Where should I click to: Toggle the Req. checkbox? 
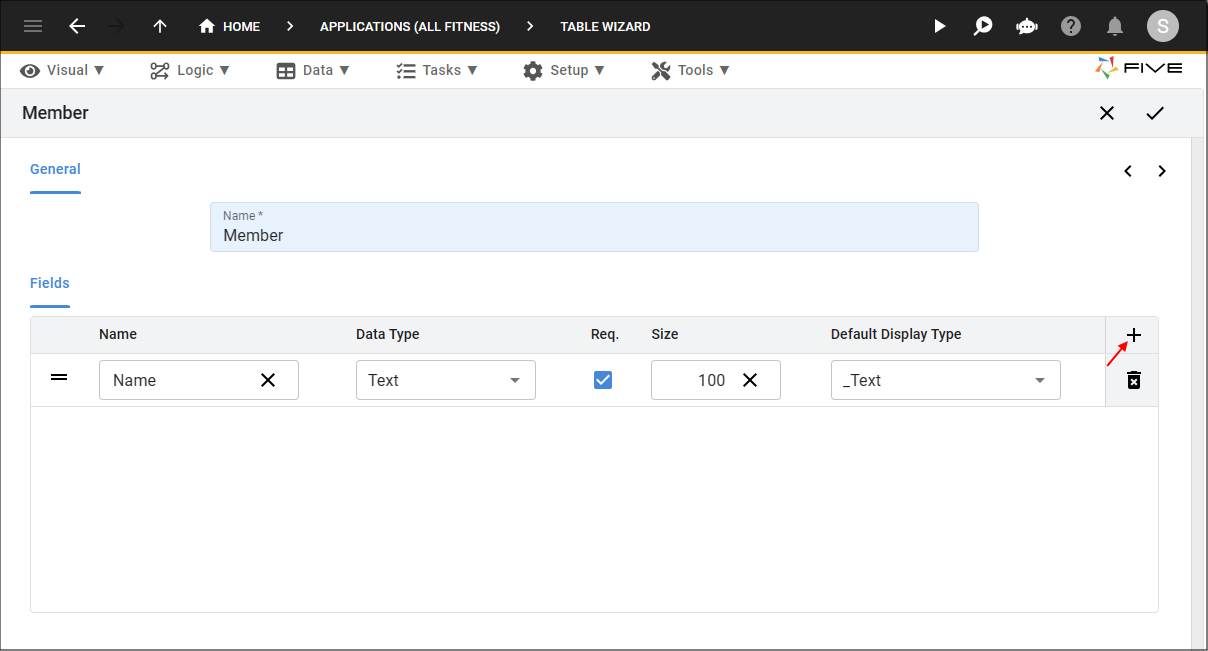(603, 380)
